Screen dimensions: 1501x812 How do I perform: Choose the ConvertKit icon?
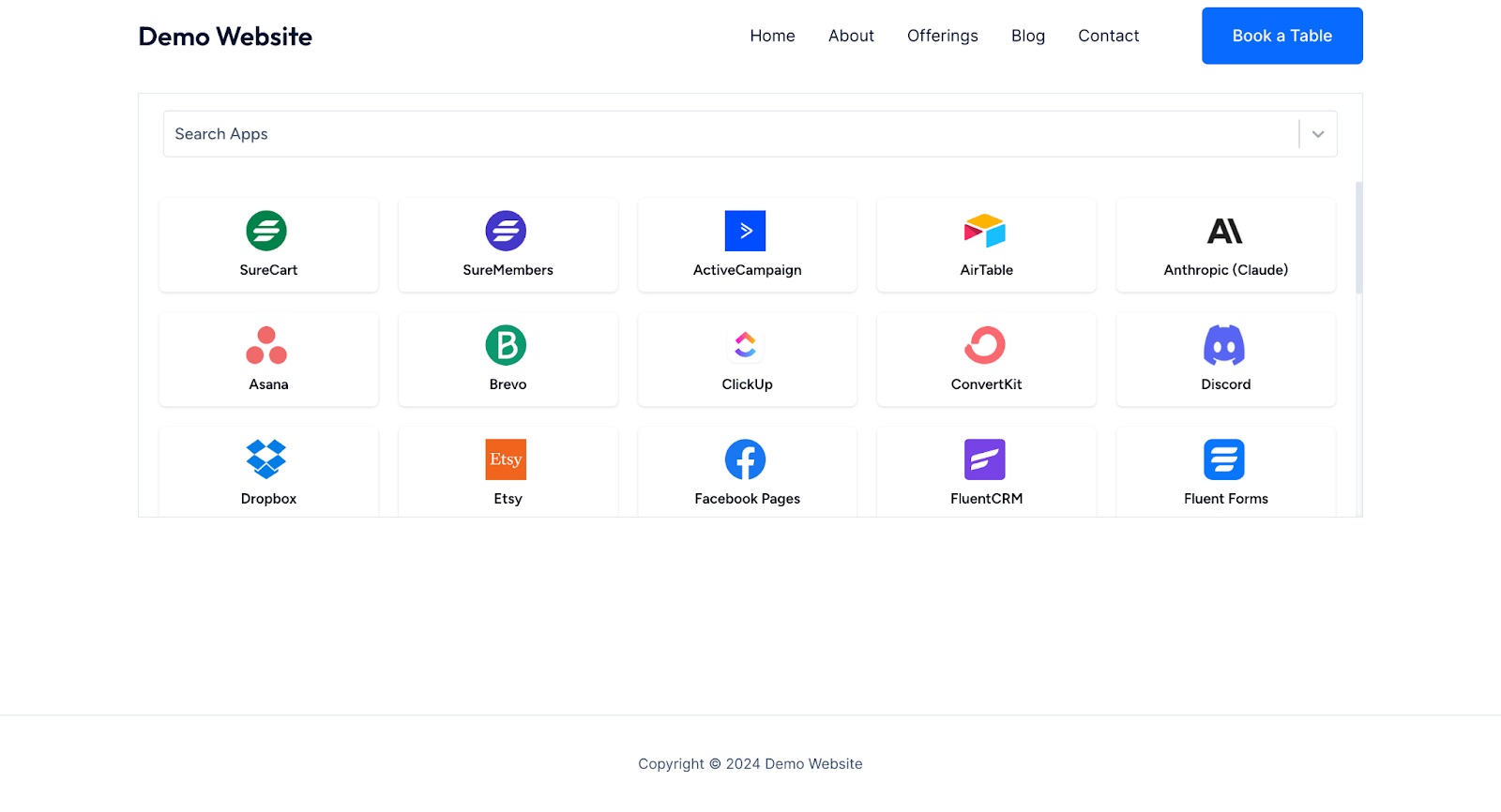[x=985, y=345]
